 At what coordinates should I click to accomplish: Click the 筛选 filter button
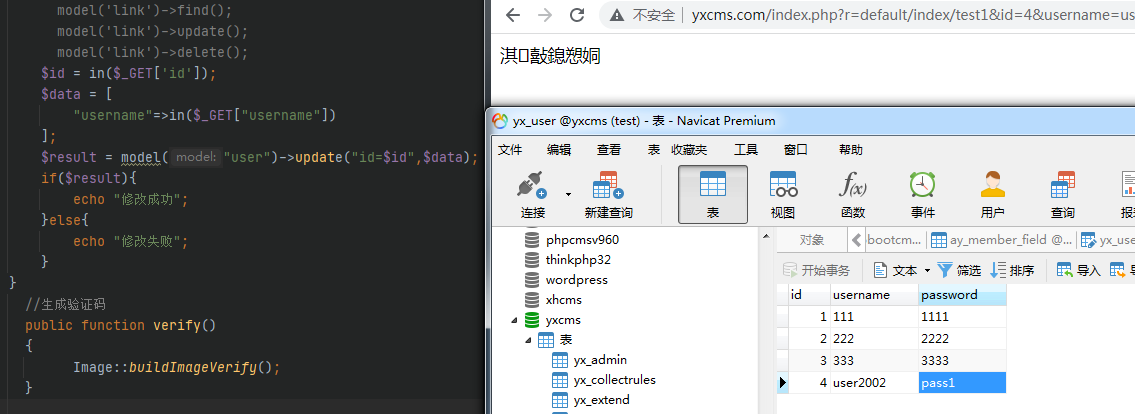coord(960,271)
